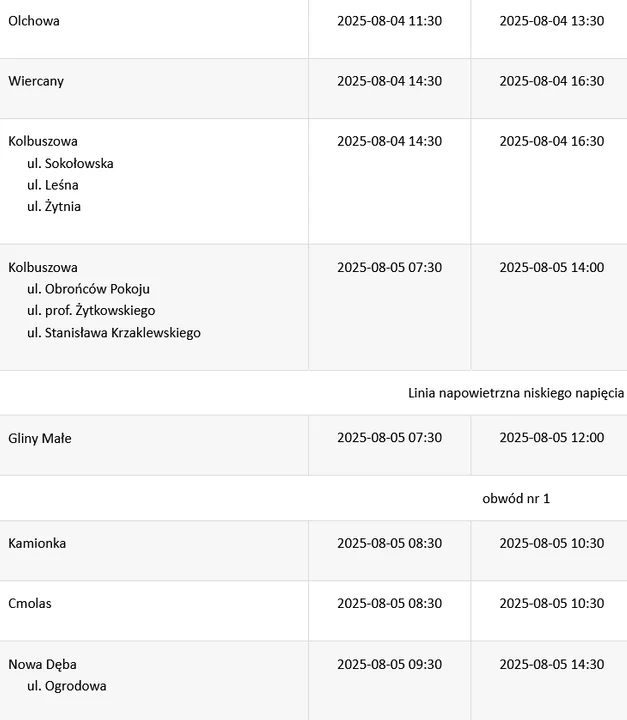Select Nowa Dęba town name

42,664
